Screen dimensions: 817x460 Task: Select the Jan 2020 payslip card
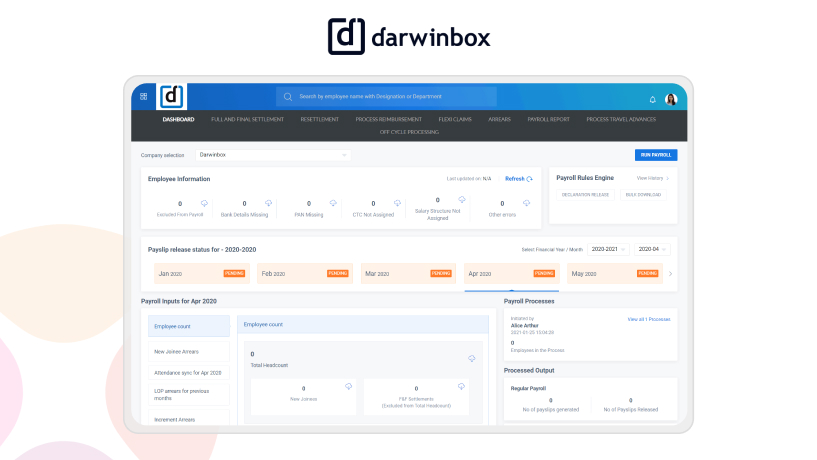click(202, 273)
